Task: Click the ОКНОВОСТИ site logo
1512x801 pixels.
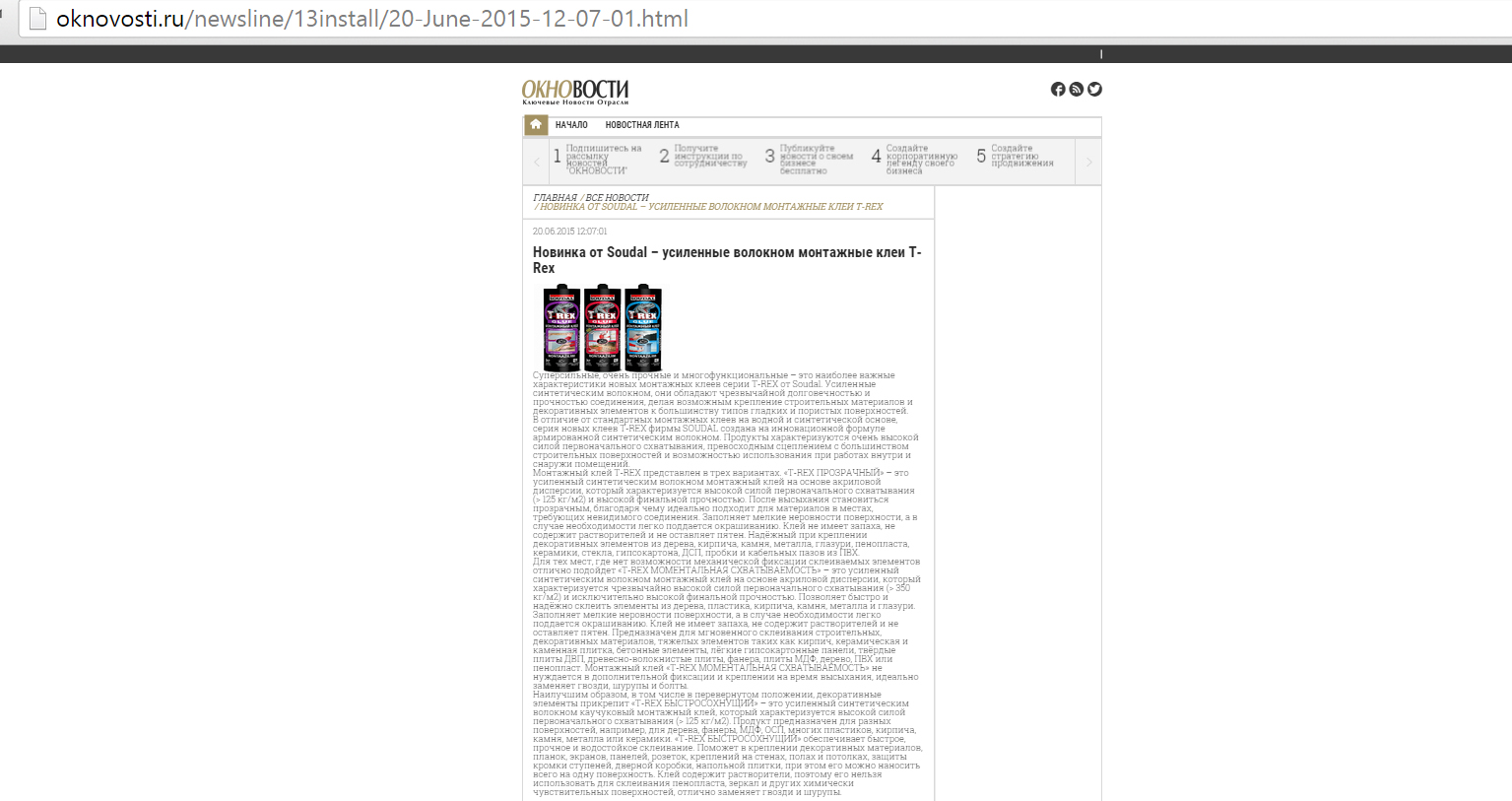Action: point(575,93)
